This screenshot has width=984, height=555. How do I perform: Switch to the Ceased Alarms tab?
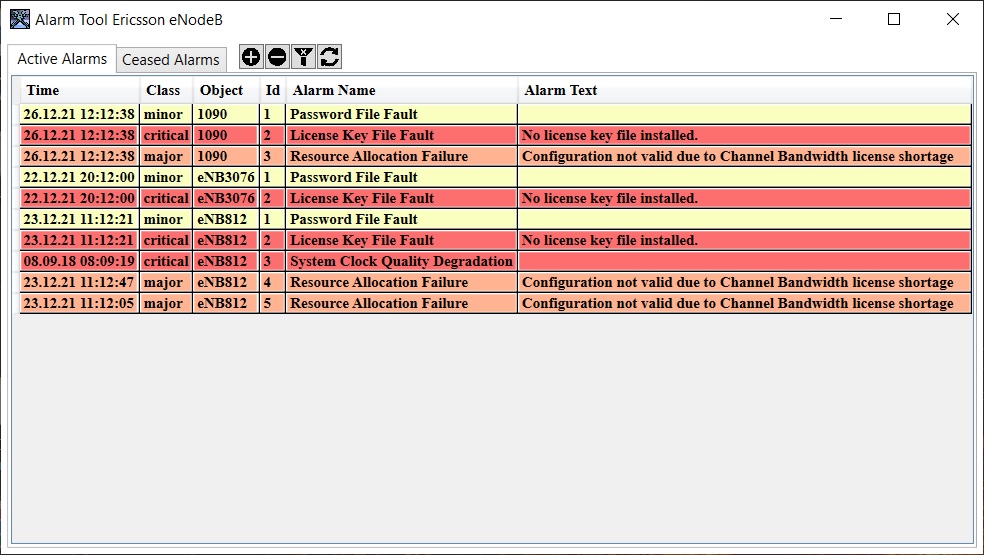tap(170, 60)
